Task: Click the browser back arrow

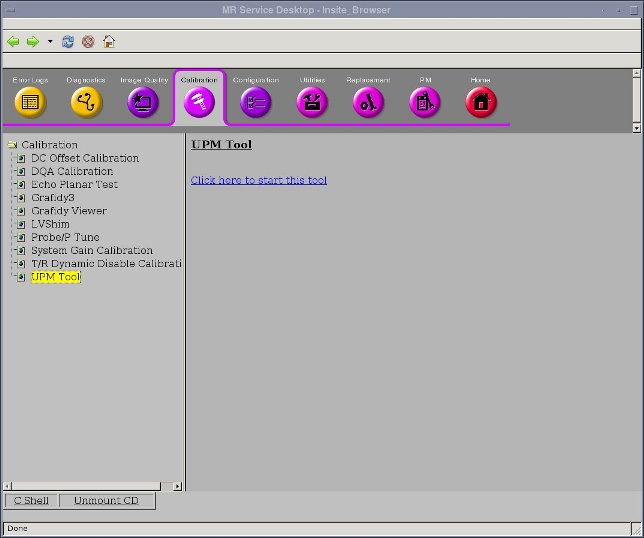Action: point(13,42)
